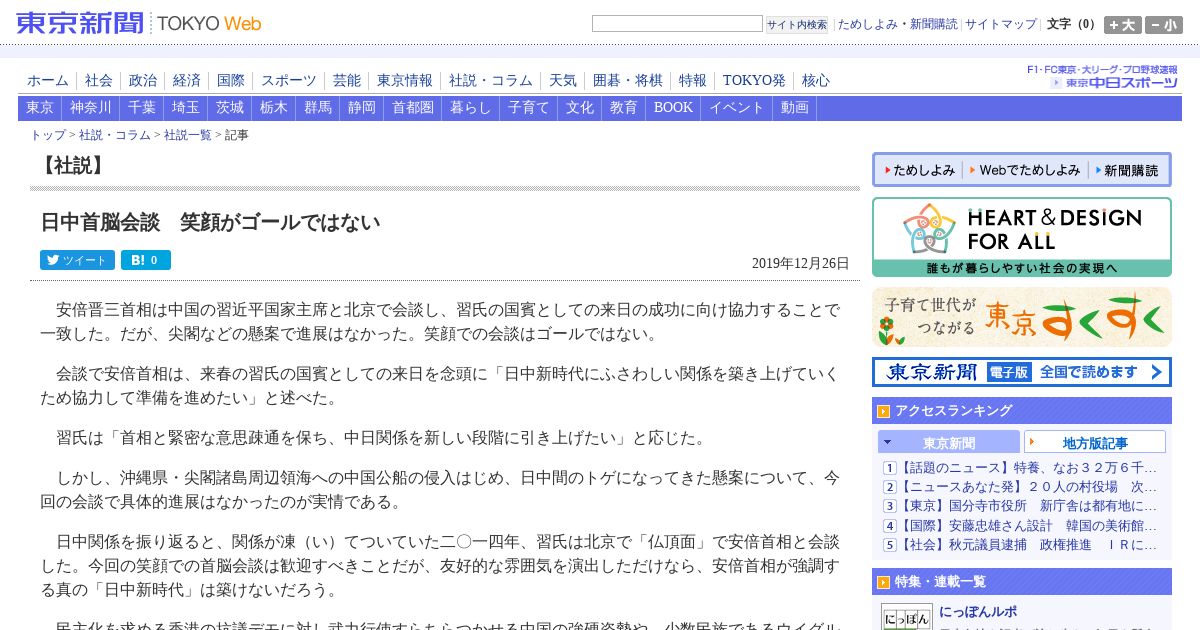Select 茨城 in the regional bar

click(x=230, y=108)
